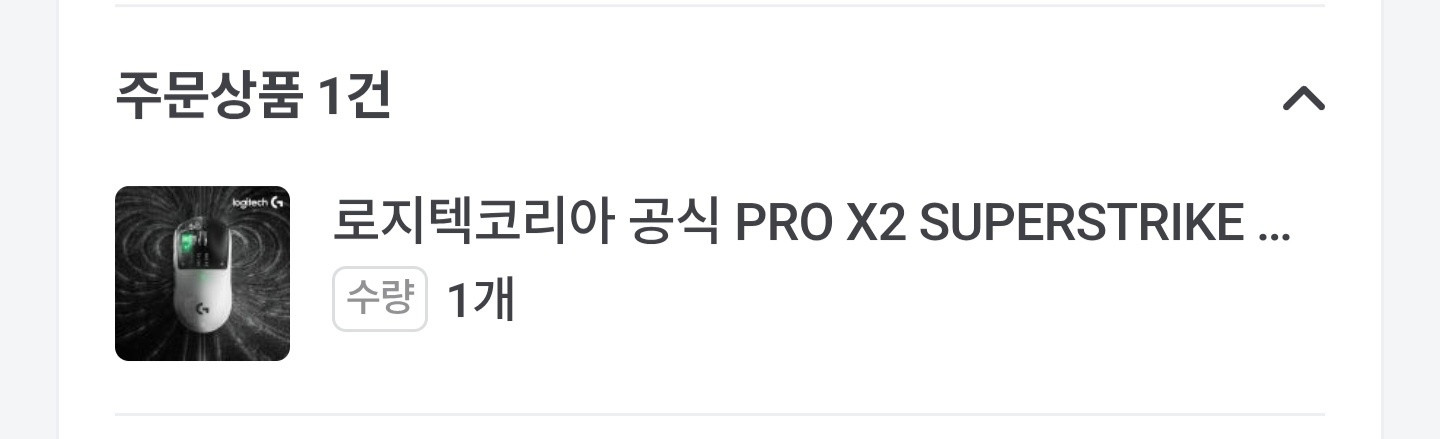
Task: Click the PRO X2 SUPERSTRIKE text
Action: [989, 225]
